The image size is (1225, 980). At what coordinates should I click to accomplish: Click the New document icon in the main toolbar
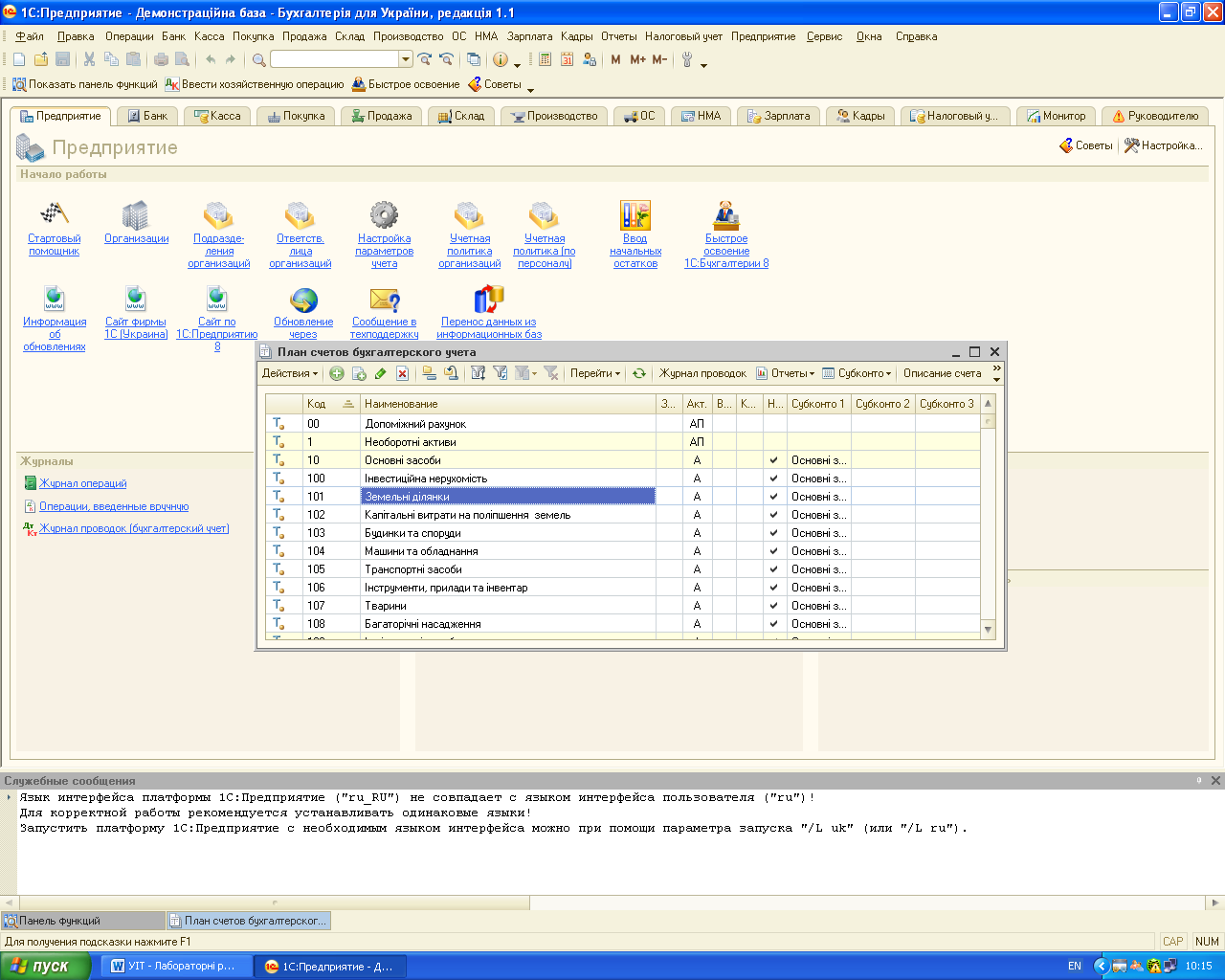[x=19, y=59]
